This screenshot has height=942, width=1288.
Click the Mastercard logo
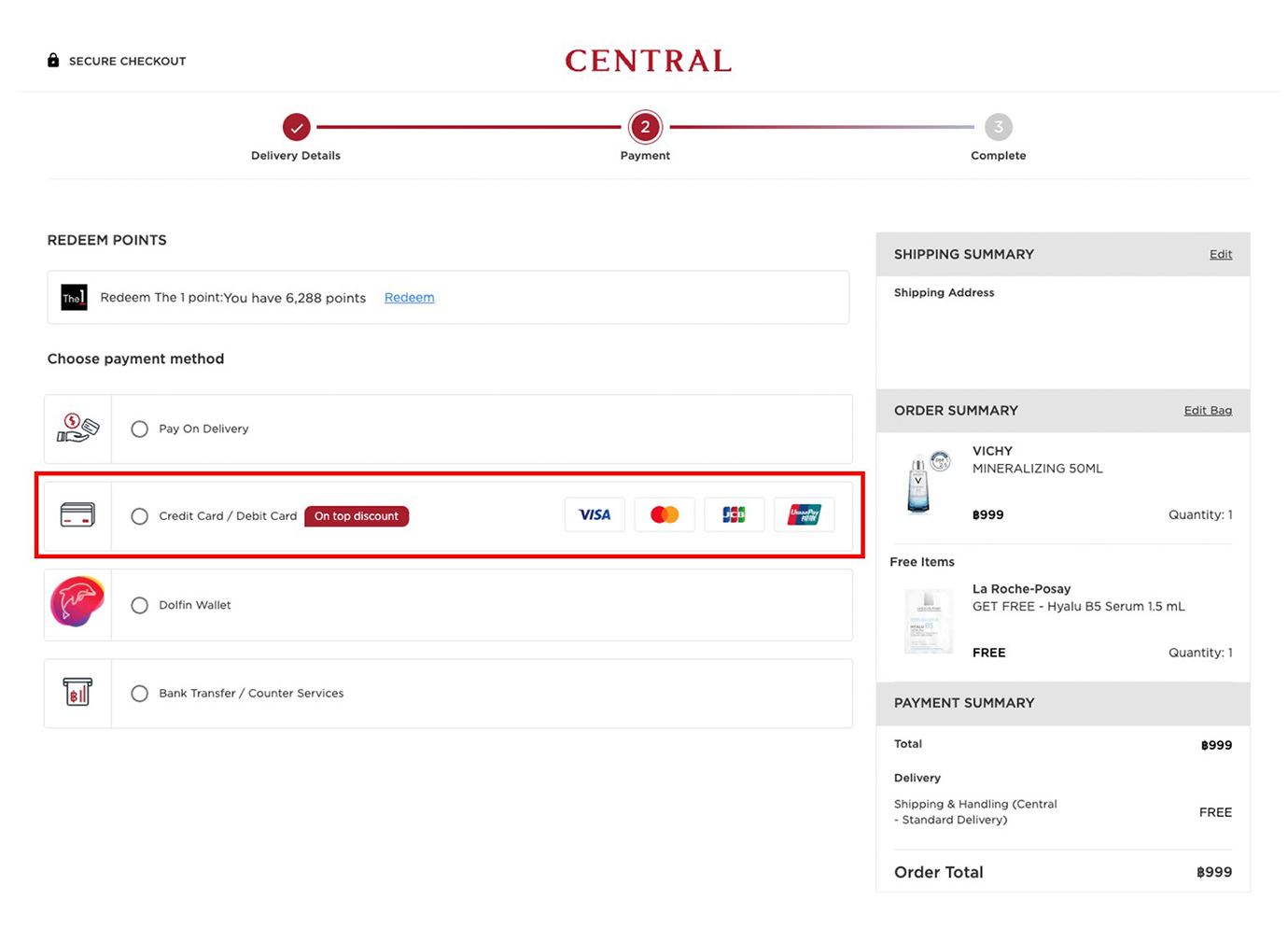pyautogui.click(x=665, y=514)
